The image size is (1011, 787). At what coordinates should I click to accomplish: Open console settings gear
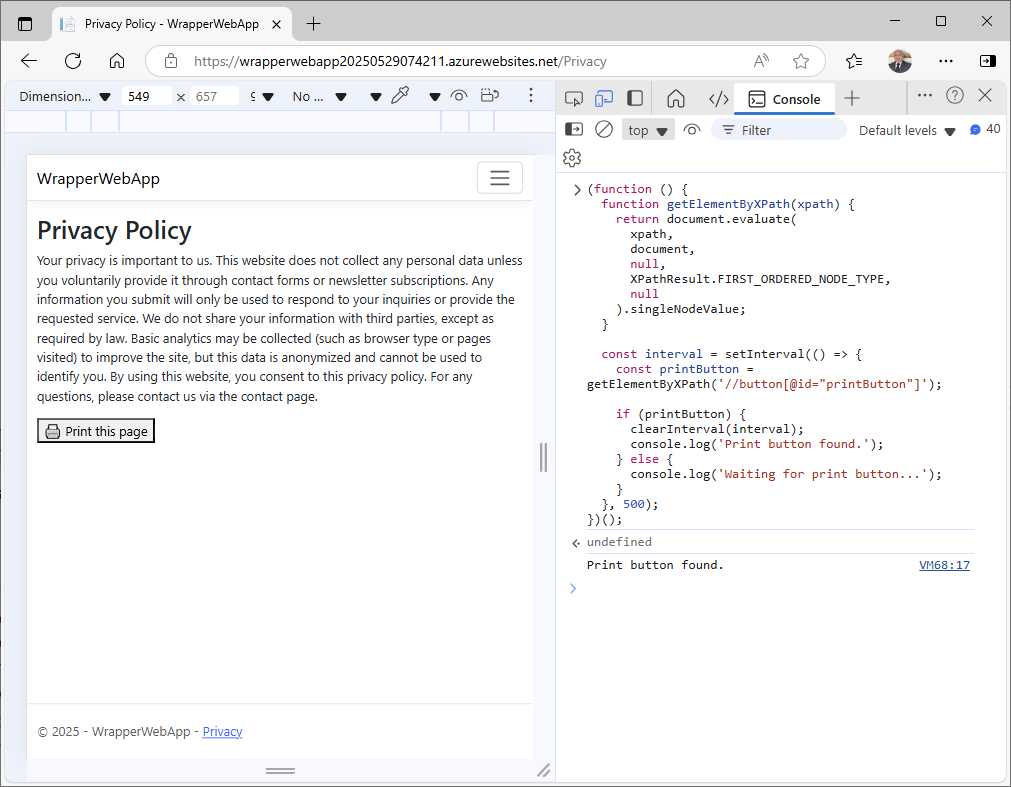[x=572, y=158]
